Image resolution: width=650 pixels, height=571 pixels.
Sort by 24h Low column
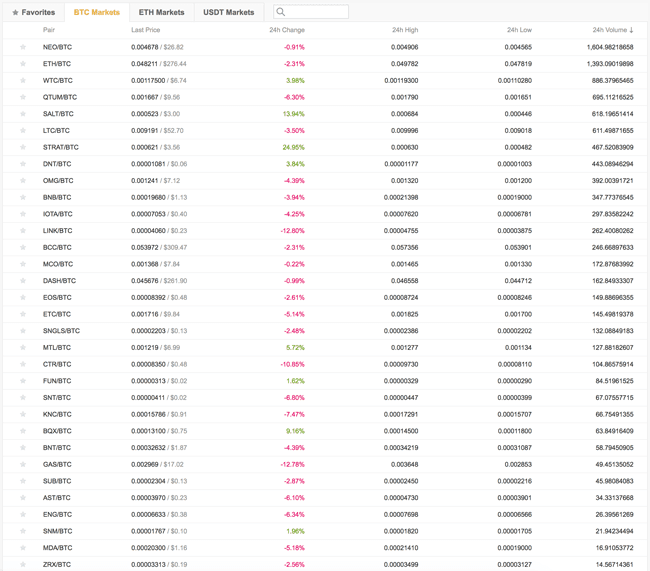pos(519,30)
